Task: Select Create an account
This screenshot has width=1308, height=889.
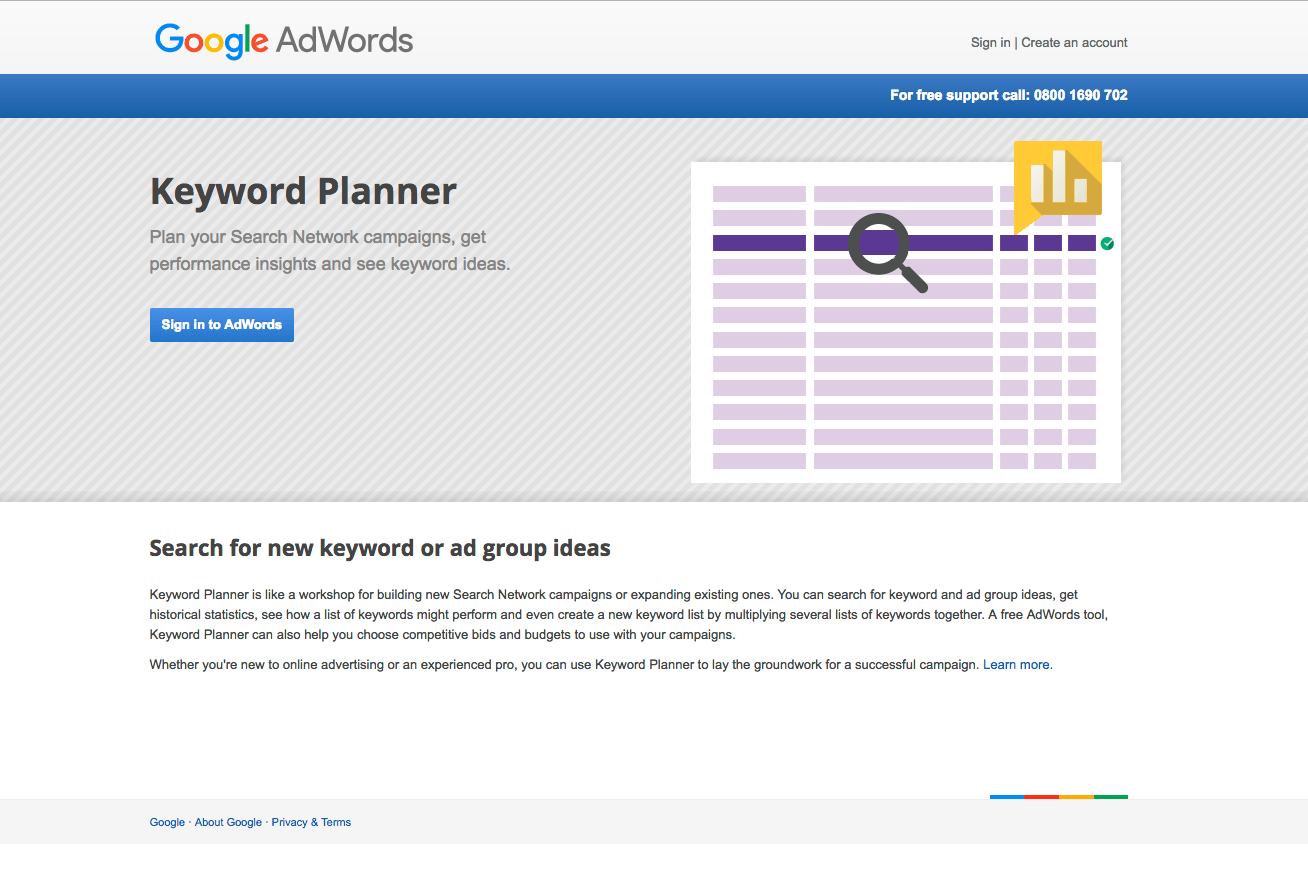Action: (1074, 42)
